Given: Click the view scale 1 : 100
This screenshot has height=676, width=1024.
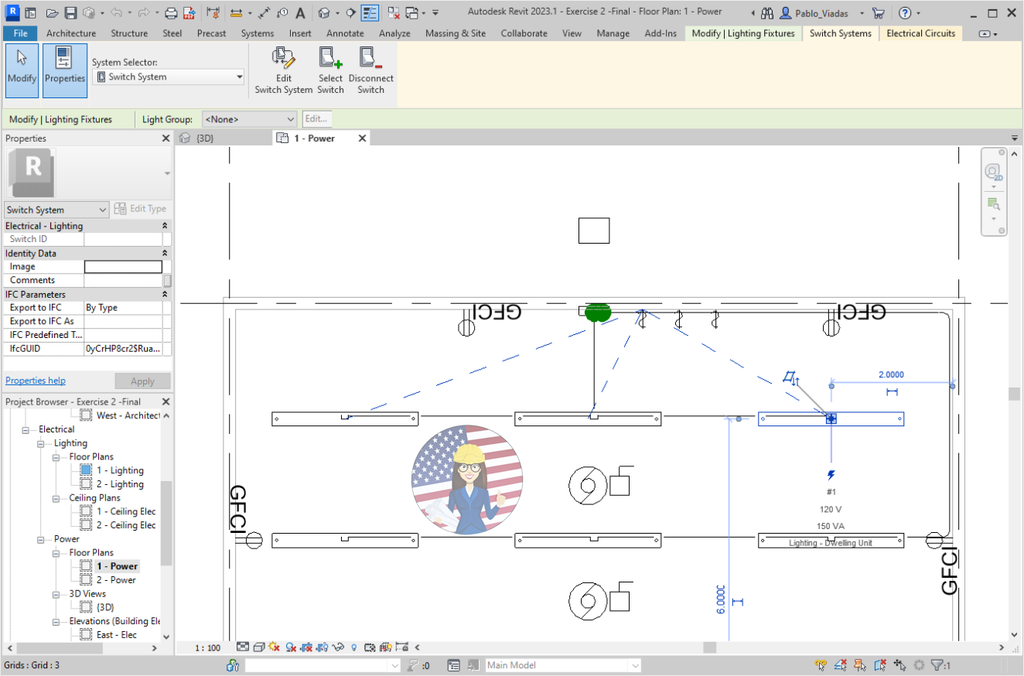Looking at the screenshot, I should [207, 647].
